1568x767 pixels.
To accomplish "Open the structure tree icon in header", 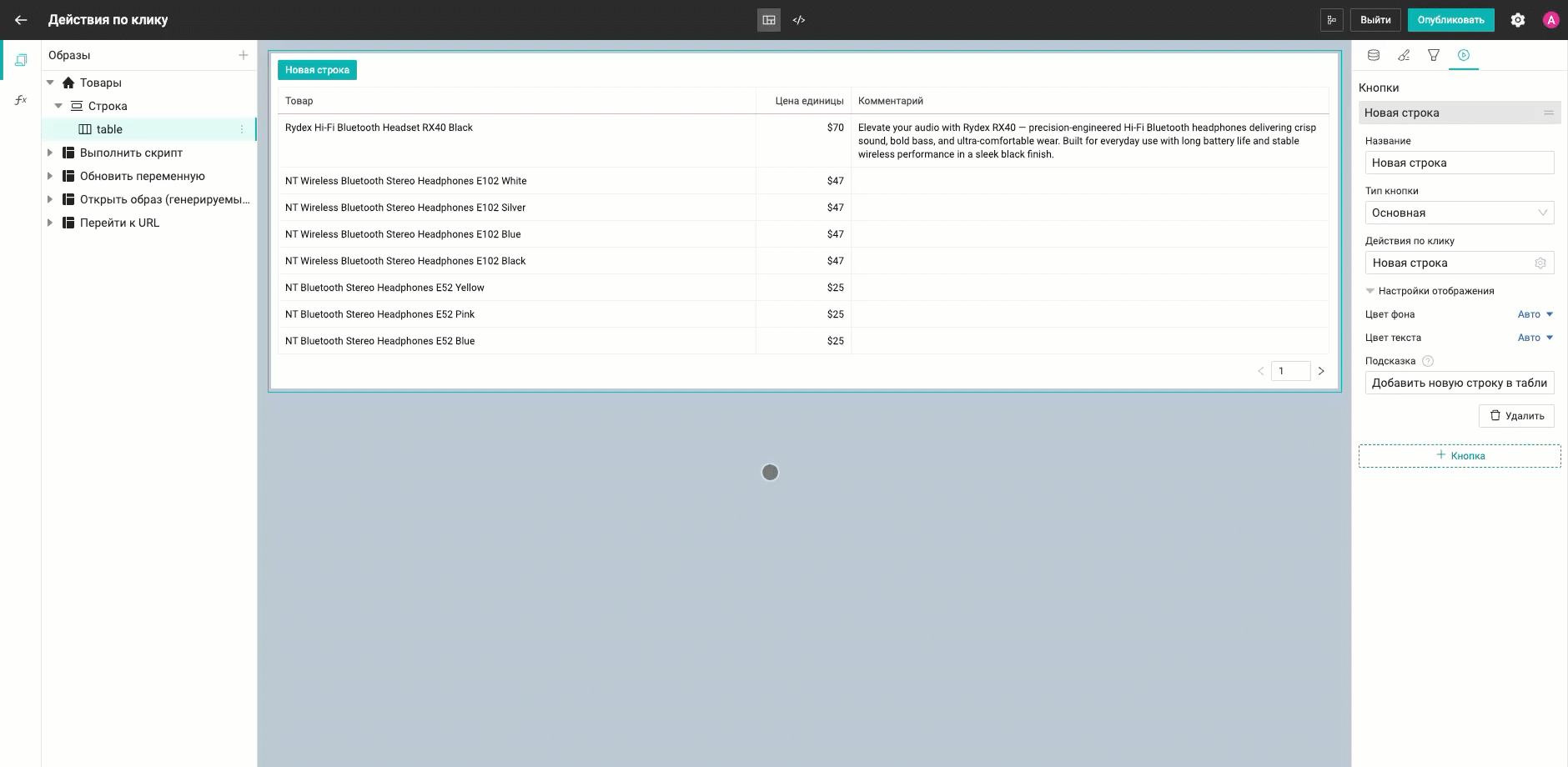I will tap(1331, 20).
